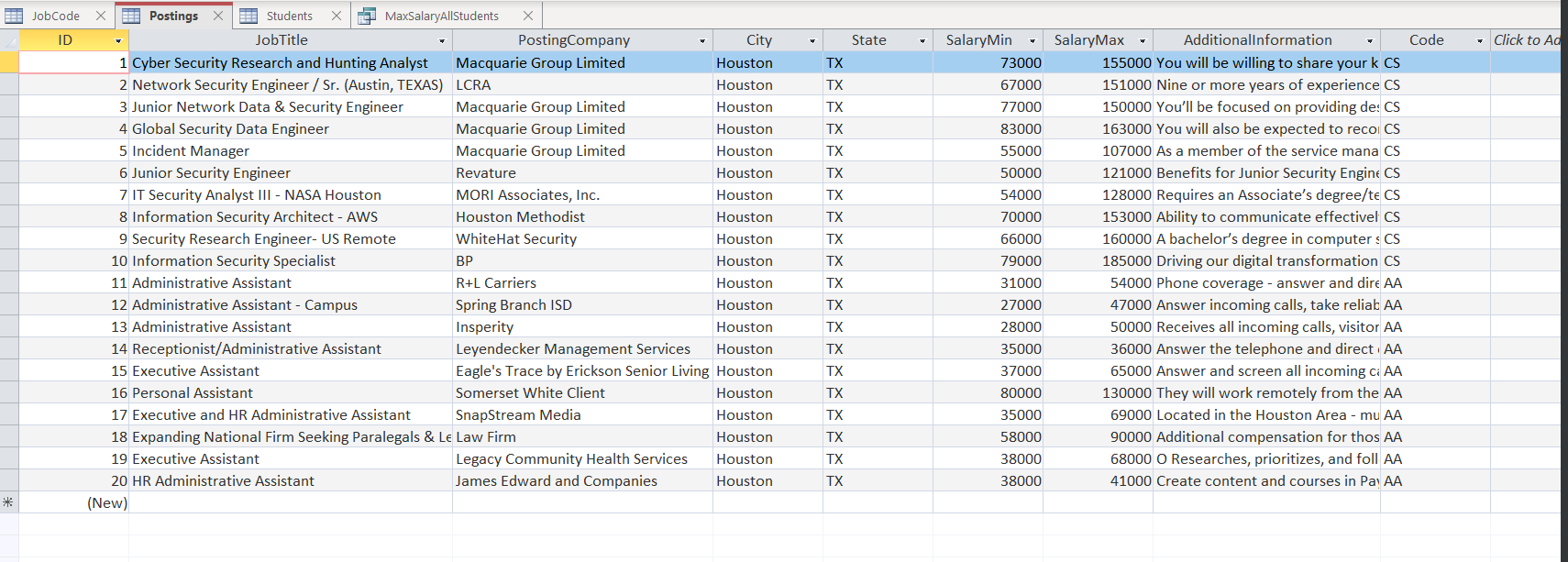Click the 'SnapStream Media' company cell
This screenshot has height=562, width=1568.
tap(582, 414)
